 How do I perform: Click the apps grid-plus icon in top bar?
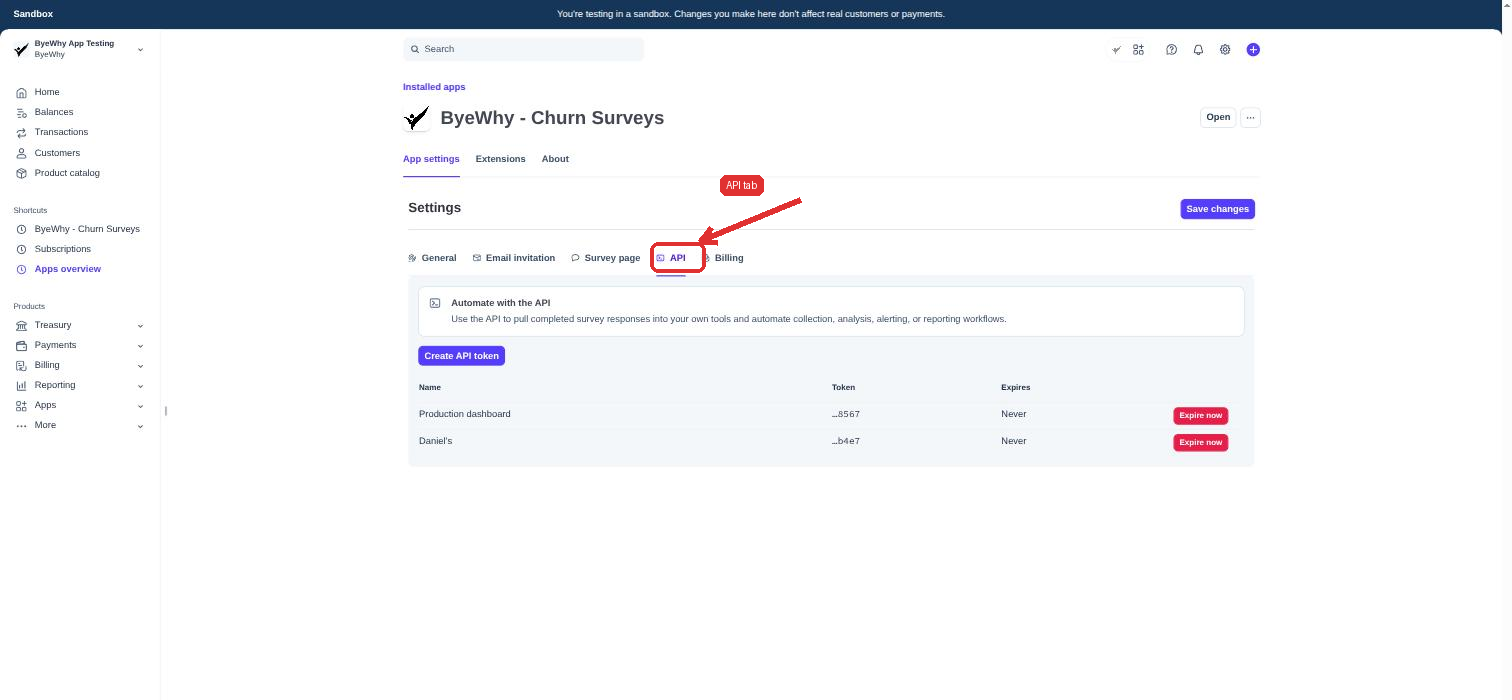[1138, 50]
